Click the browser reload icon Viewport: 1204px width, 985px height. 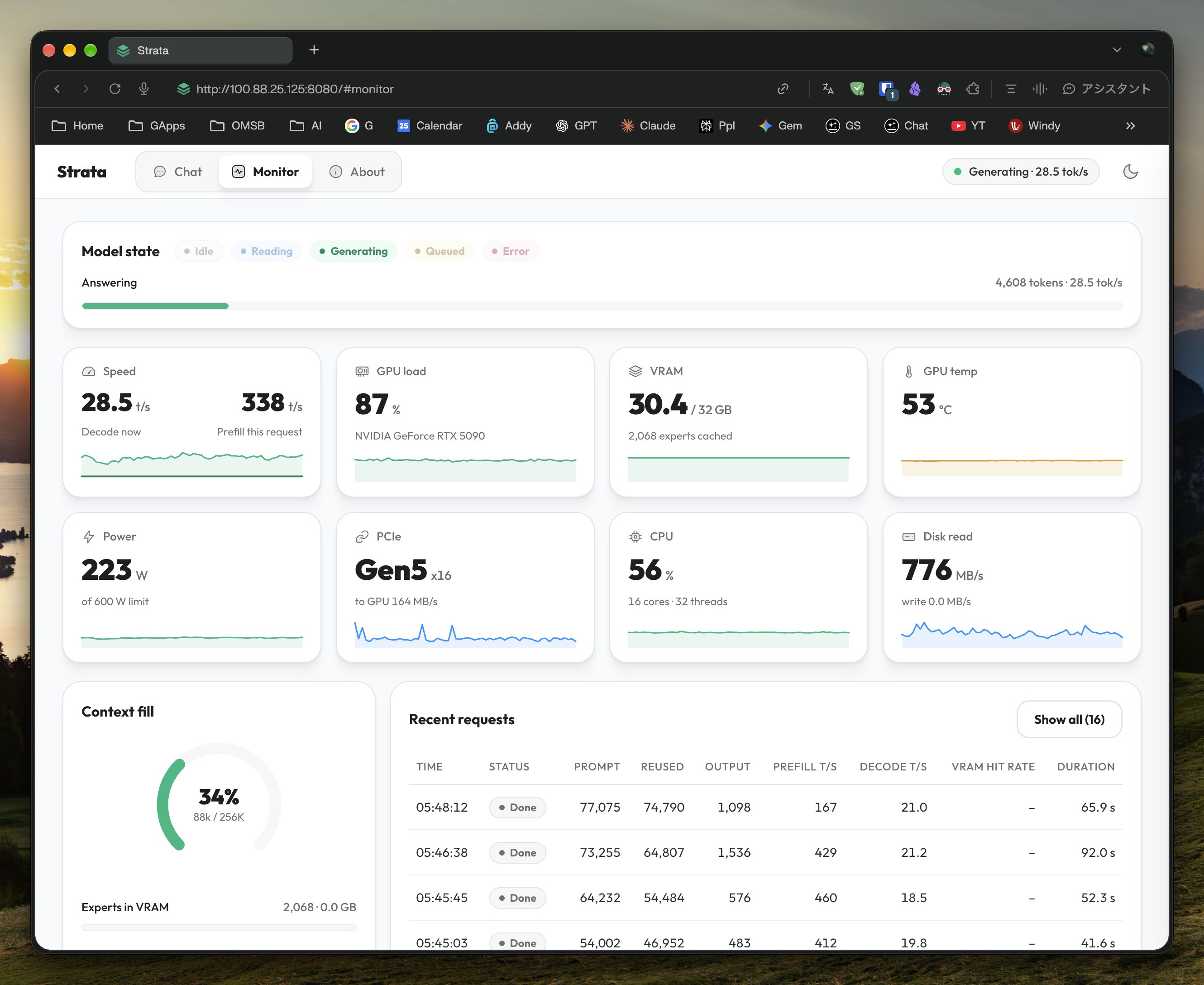pos(115,89)
